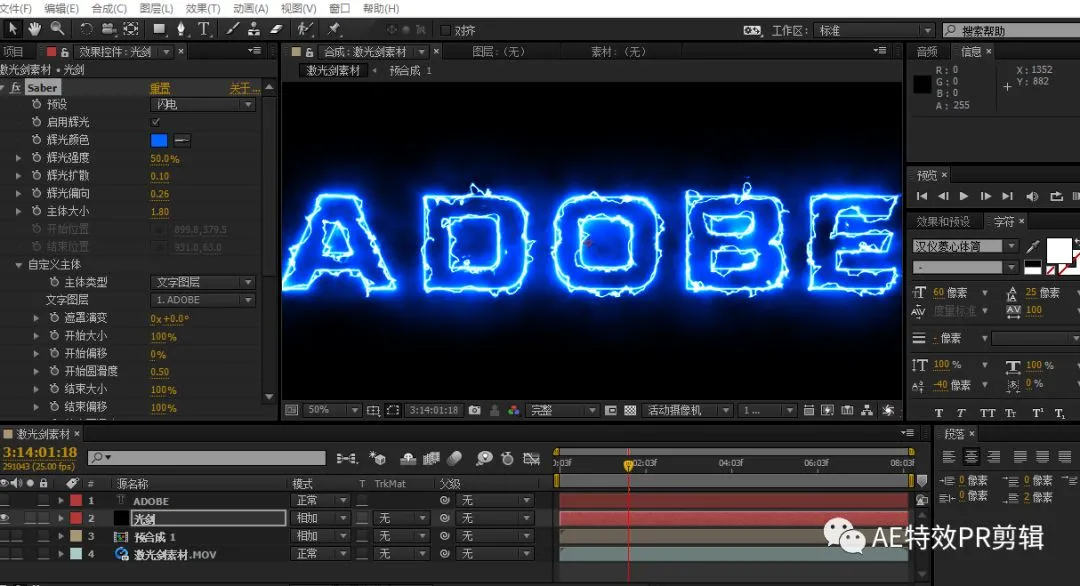Open the resolution 完整 dropdown
The width and height of the screenshot is (1080, 586).
[562, 410]
